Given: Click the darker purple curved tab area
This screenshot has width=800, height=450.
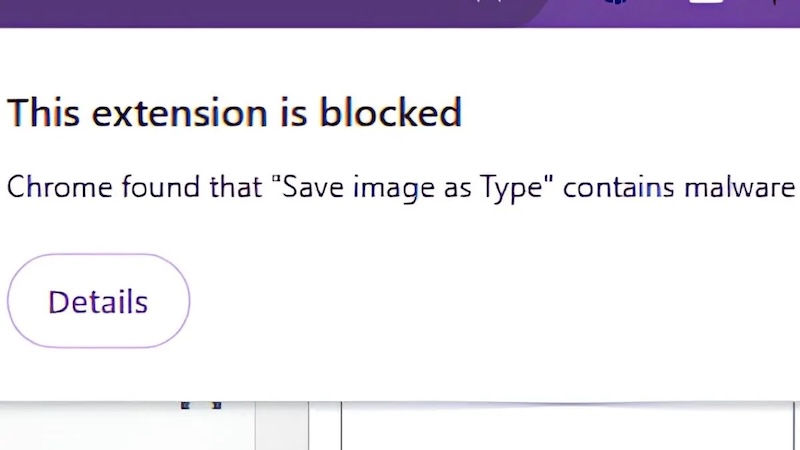Looking at the screenshot, I should (450, 12).
